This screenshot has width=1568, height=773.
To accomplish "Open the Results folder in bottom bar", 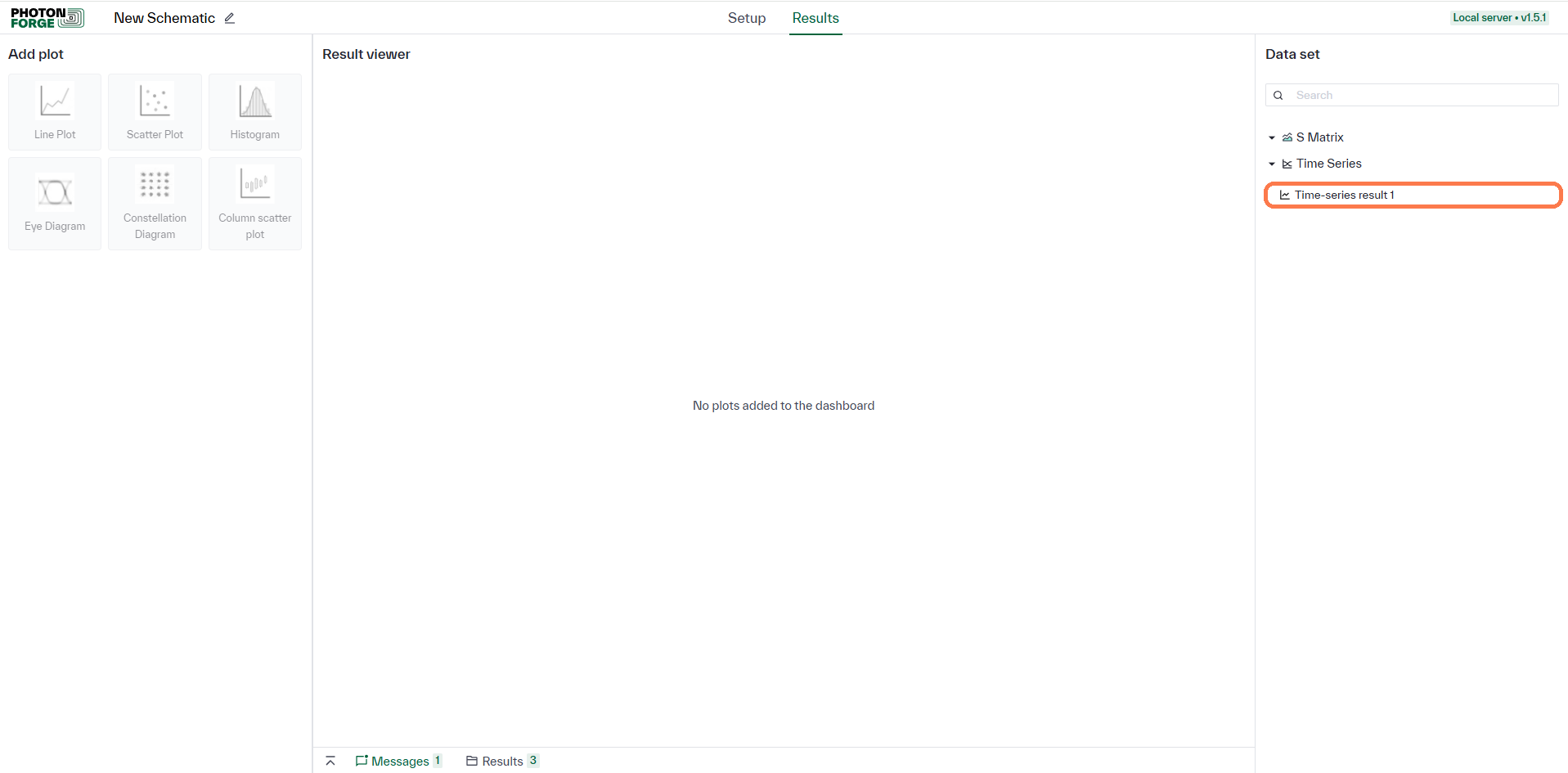I will coord(502,761).
